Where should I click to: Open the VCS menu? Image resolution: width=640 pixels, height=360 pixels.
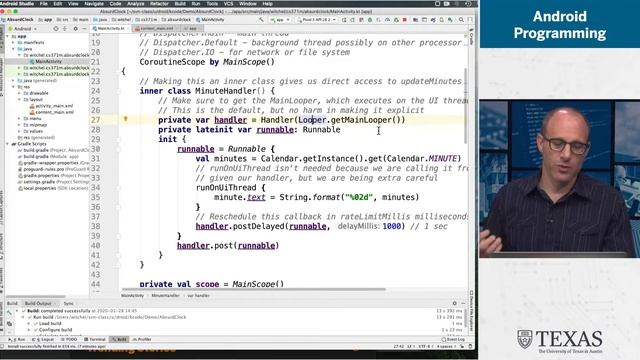click(x=229, y=4)
